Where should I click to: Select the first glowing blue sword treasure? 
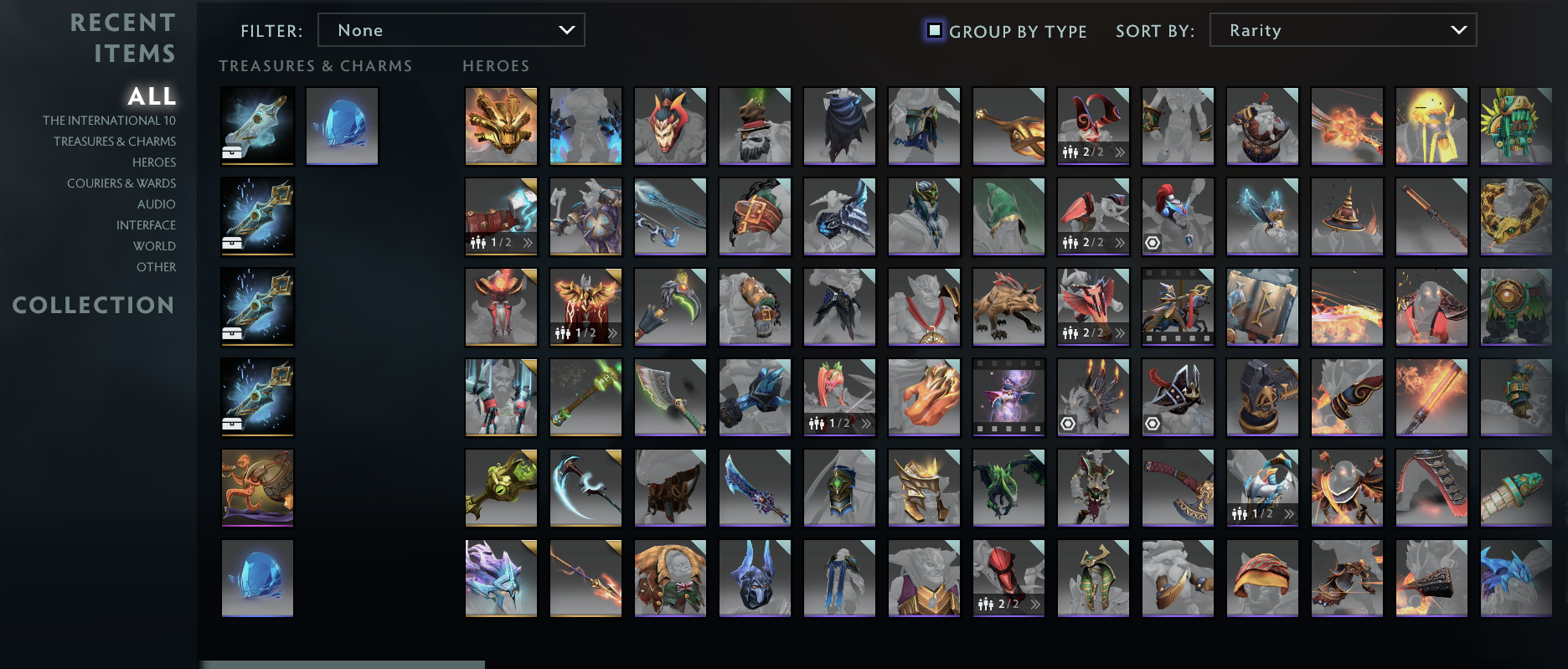[257, 126]
